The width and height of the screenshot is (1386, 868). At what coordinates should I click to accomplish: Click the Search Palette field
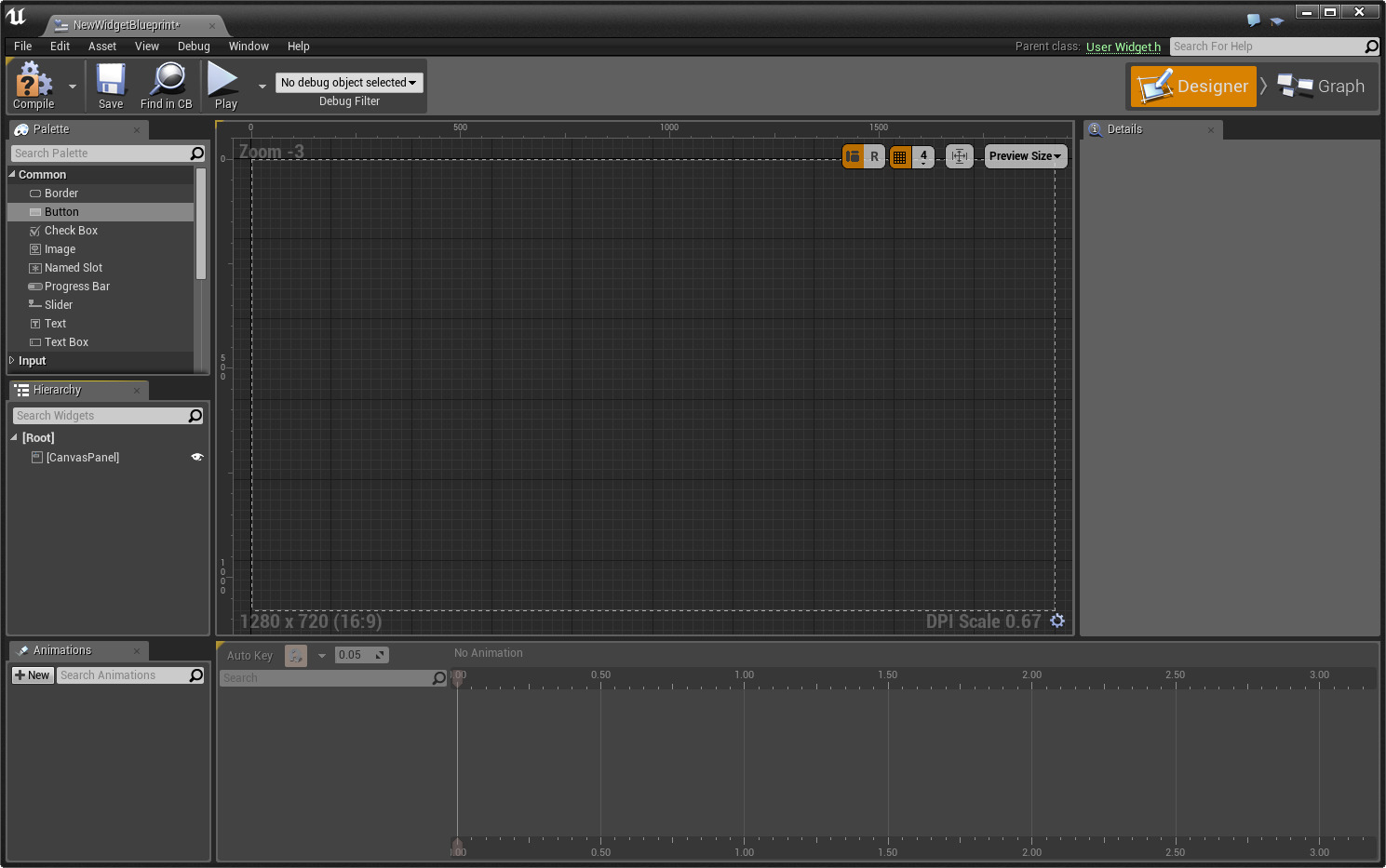tap(101, 154)
